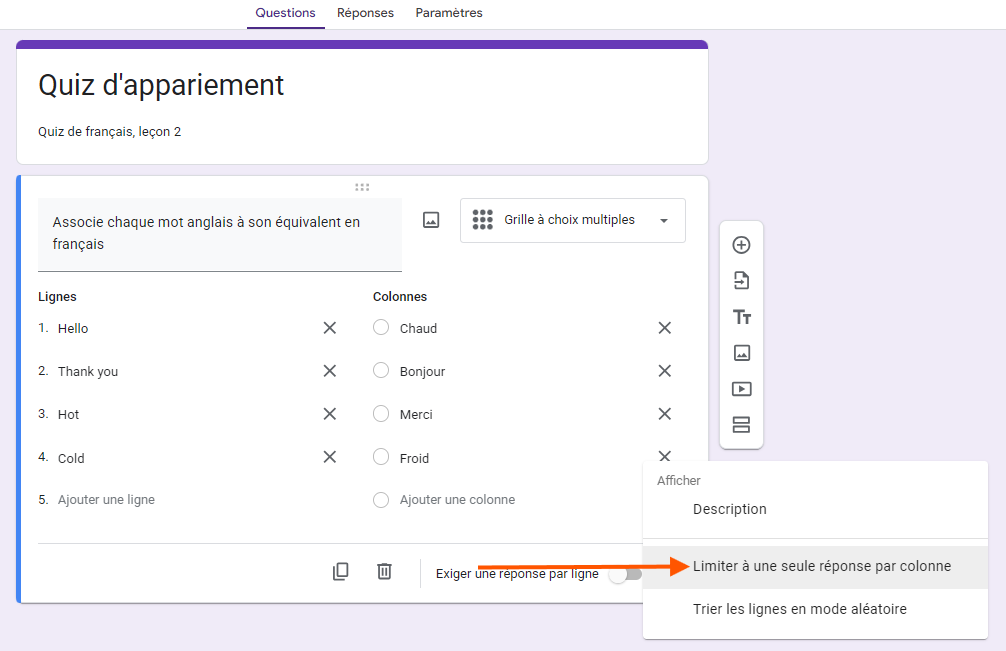Duplicate the current question
Screen dimensions: 1006x651
[x=341, y=572]
